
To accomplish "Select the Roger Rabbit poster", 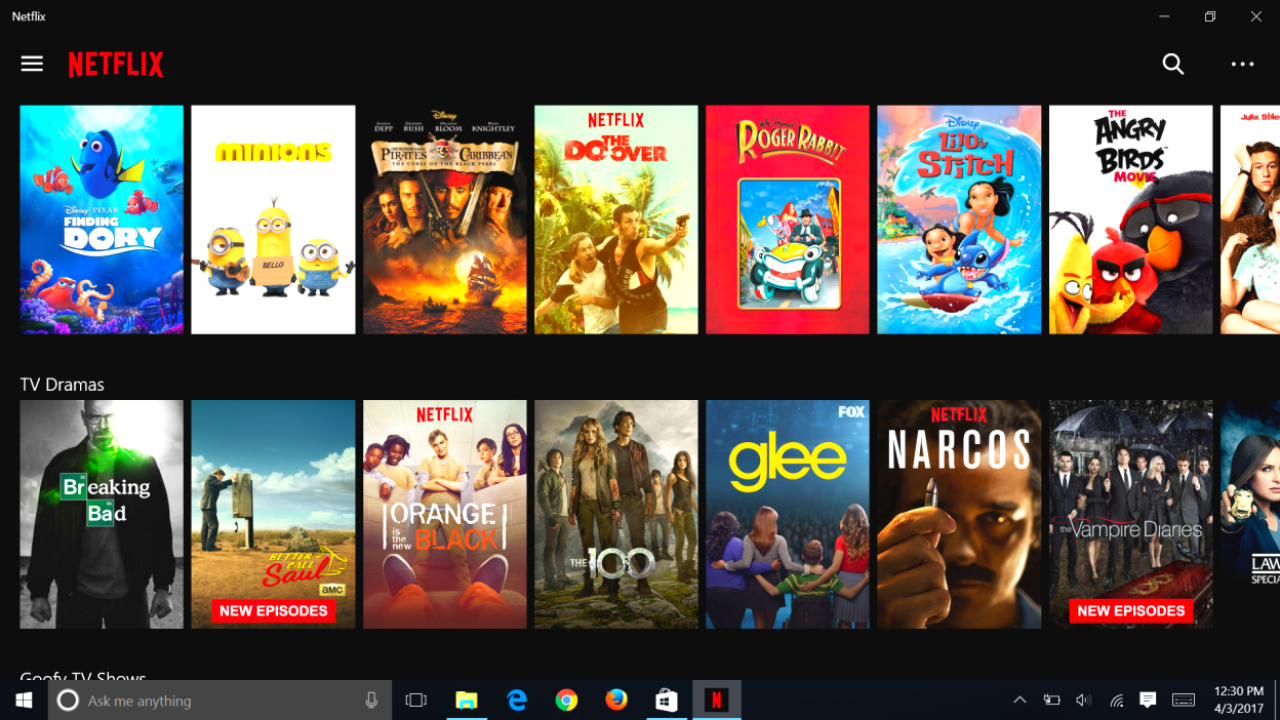I will [x=788, y=220].
